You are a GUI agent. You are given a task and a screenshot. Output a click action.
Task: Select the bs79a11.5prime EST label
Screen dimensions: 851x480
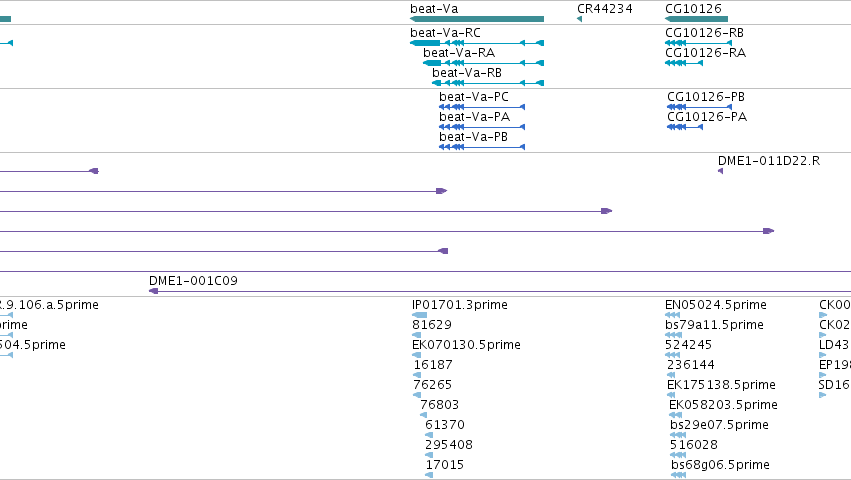click(x=714, y=325)
